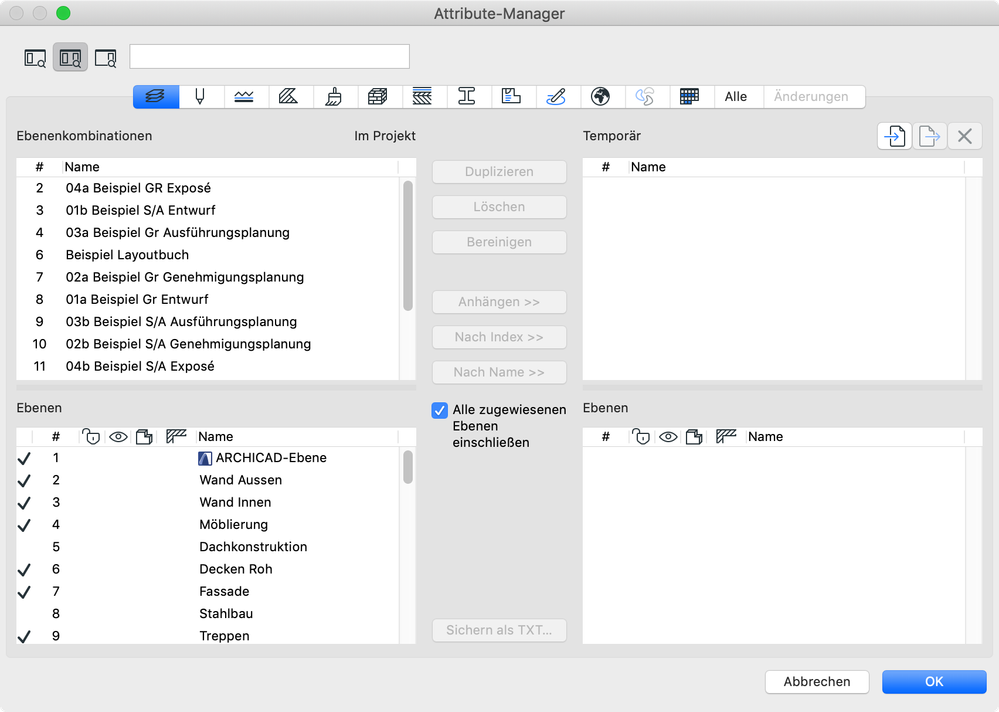Select the Stahlbau layer
This screenshot has width=999, height=712.
coord(208,614)
